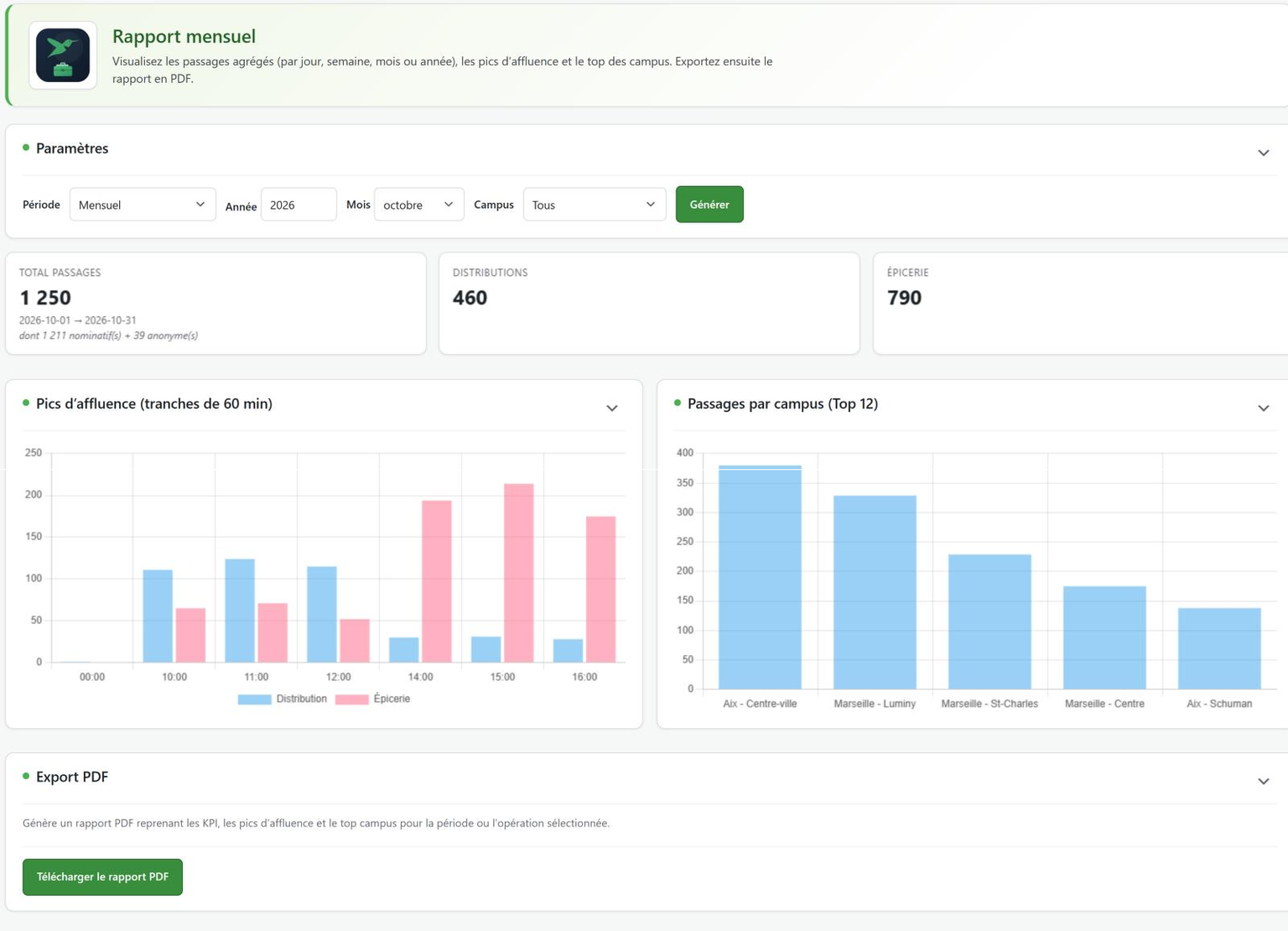Open the Mois dropdown showing octobre

[418, 205]
